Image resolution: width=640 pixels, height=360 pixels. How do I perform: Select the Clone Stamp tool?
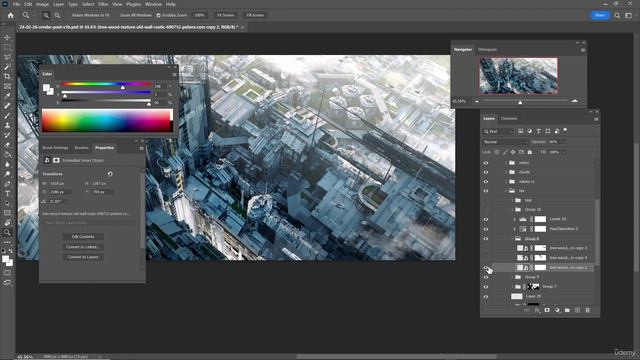pyautogui.click(x=7, y=126)
